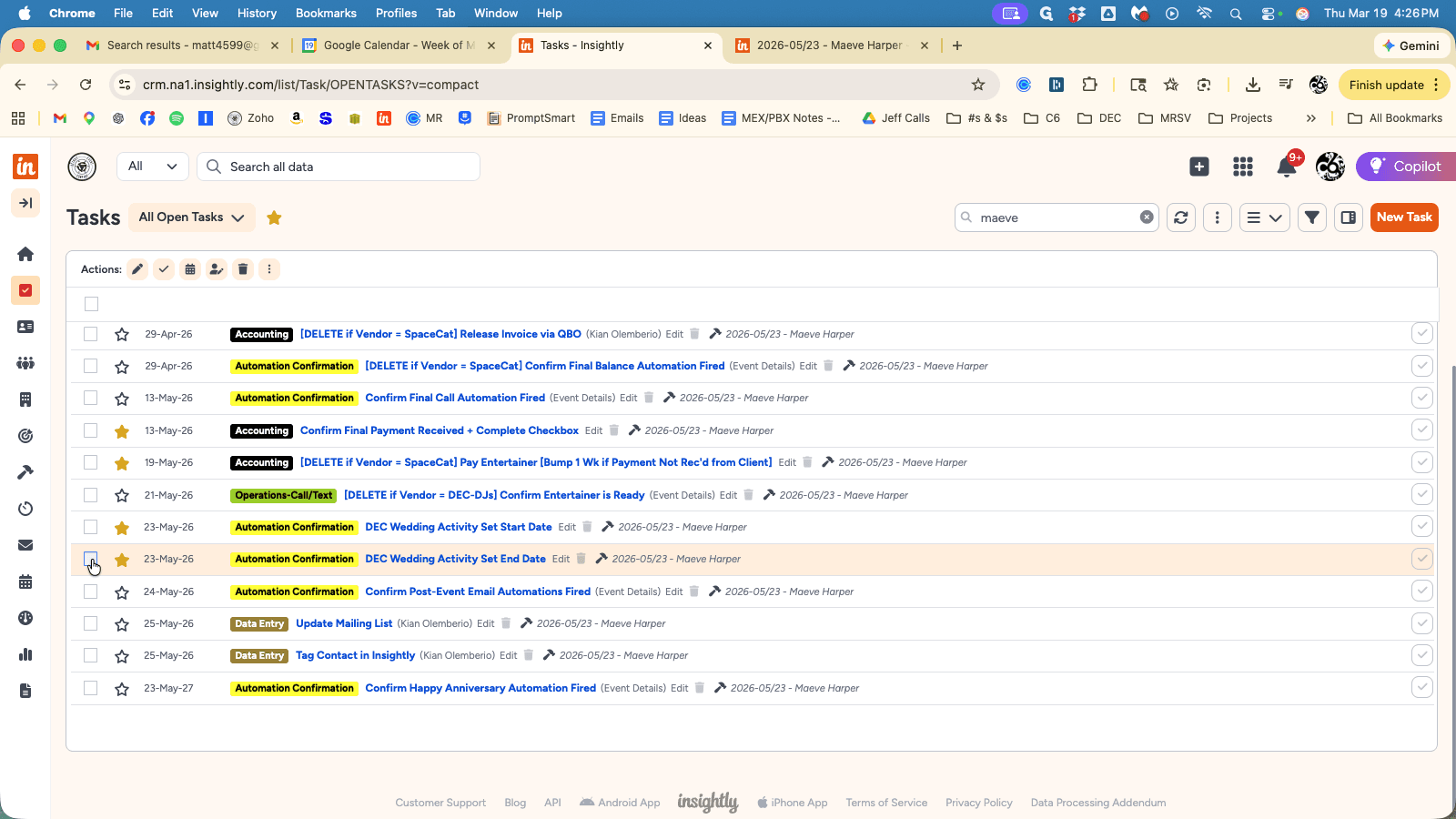This screenshot has height=819, width=1456.
Task: Open the Projects hammer icon in the sidebar
Action: 25,472
